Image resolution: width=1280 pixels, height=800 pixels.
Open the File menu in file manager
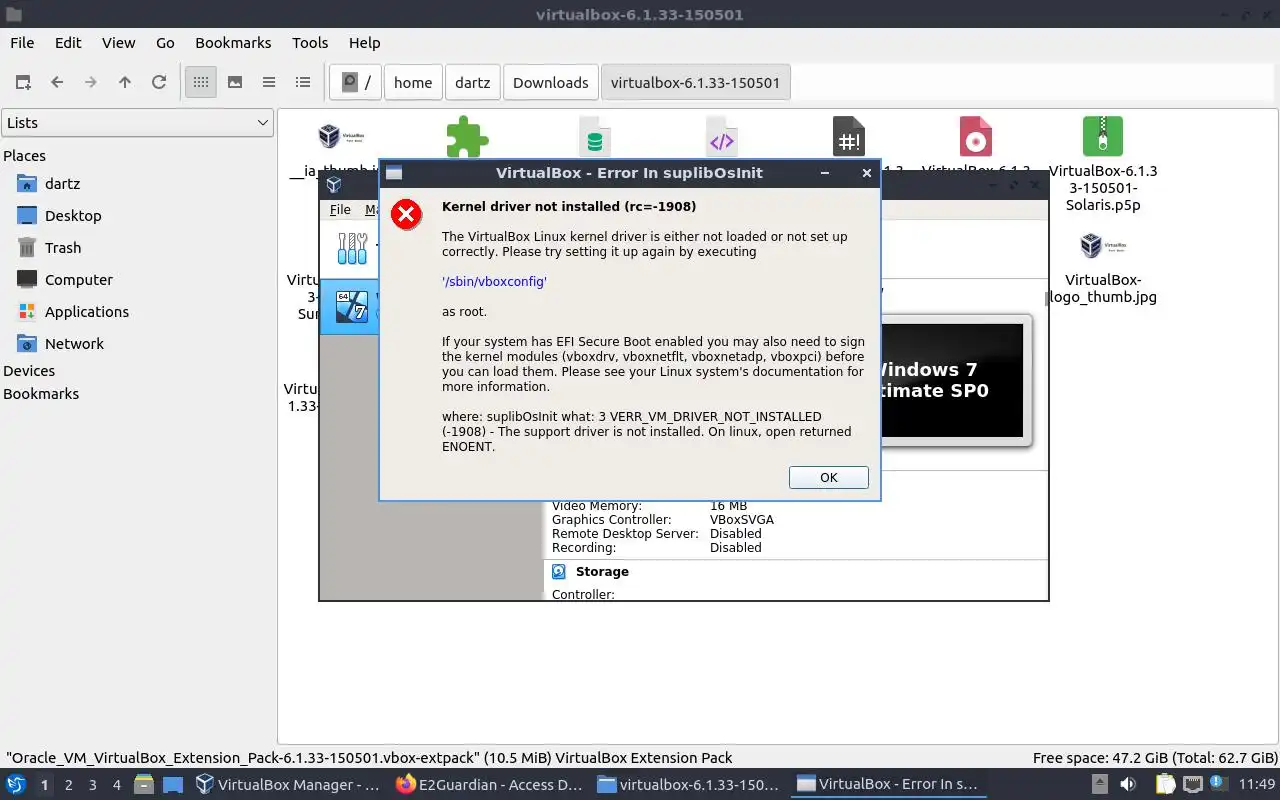22,43
